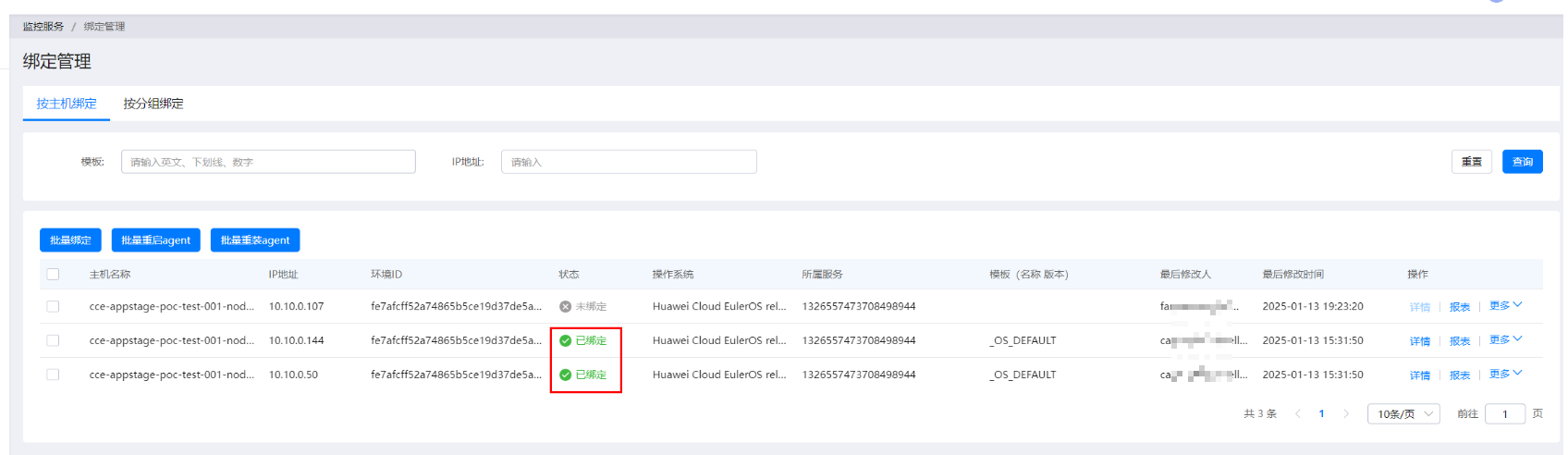Select checkbox for host 10.10.0.107
Image resolution: width=1568 pixels, height=455 pixels.
pyautogui.click(x=53, y=306)
